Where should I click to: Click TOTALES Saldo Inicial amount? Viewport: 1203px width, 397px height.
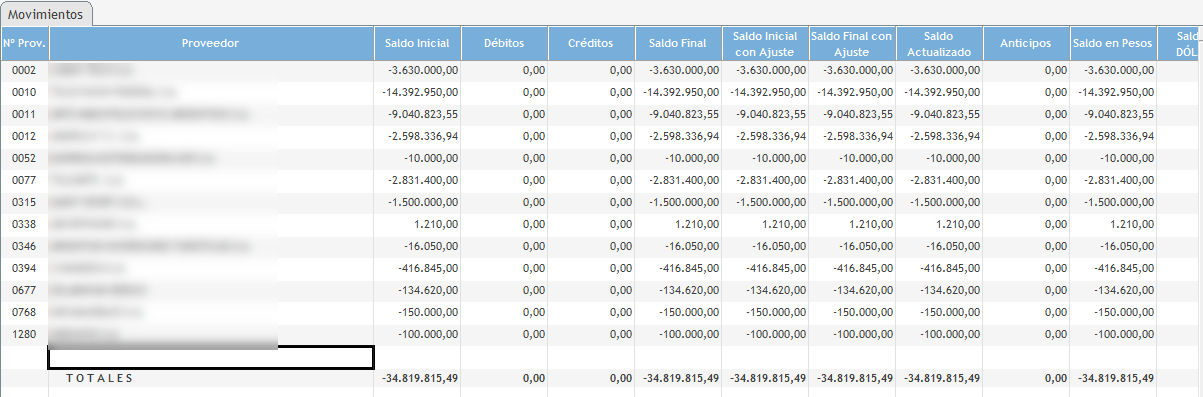click(420, 378)
